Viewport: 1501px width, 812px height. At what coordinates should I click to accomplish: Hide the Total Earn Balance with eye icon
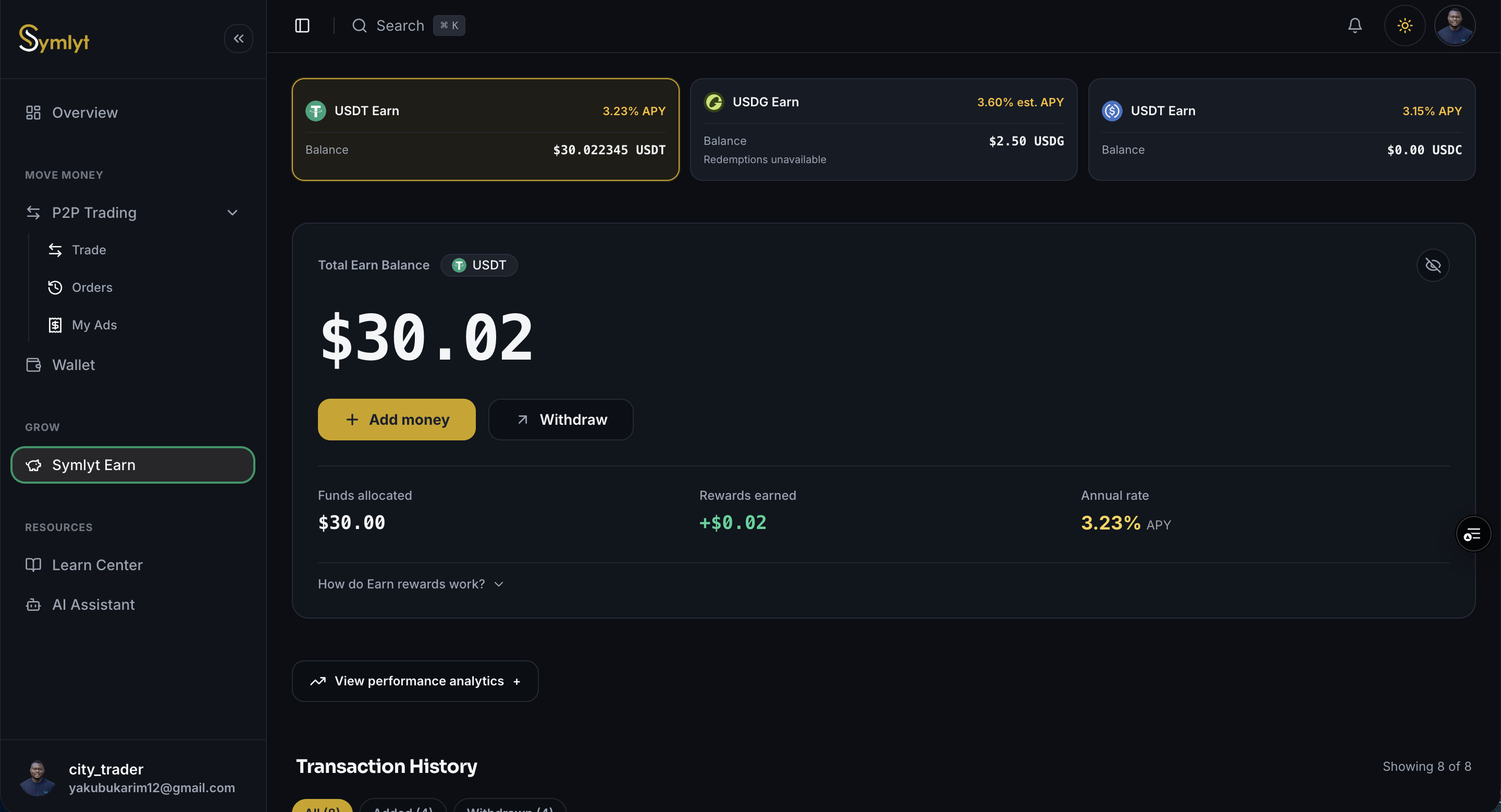pos(1433,266)
